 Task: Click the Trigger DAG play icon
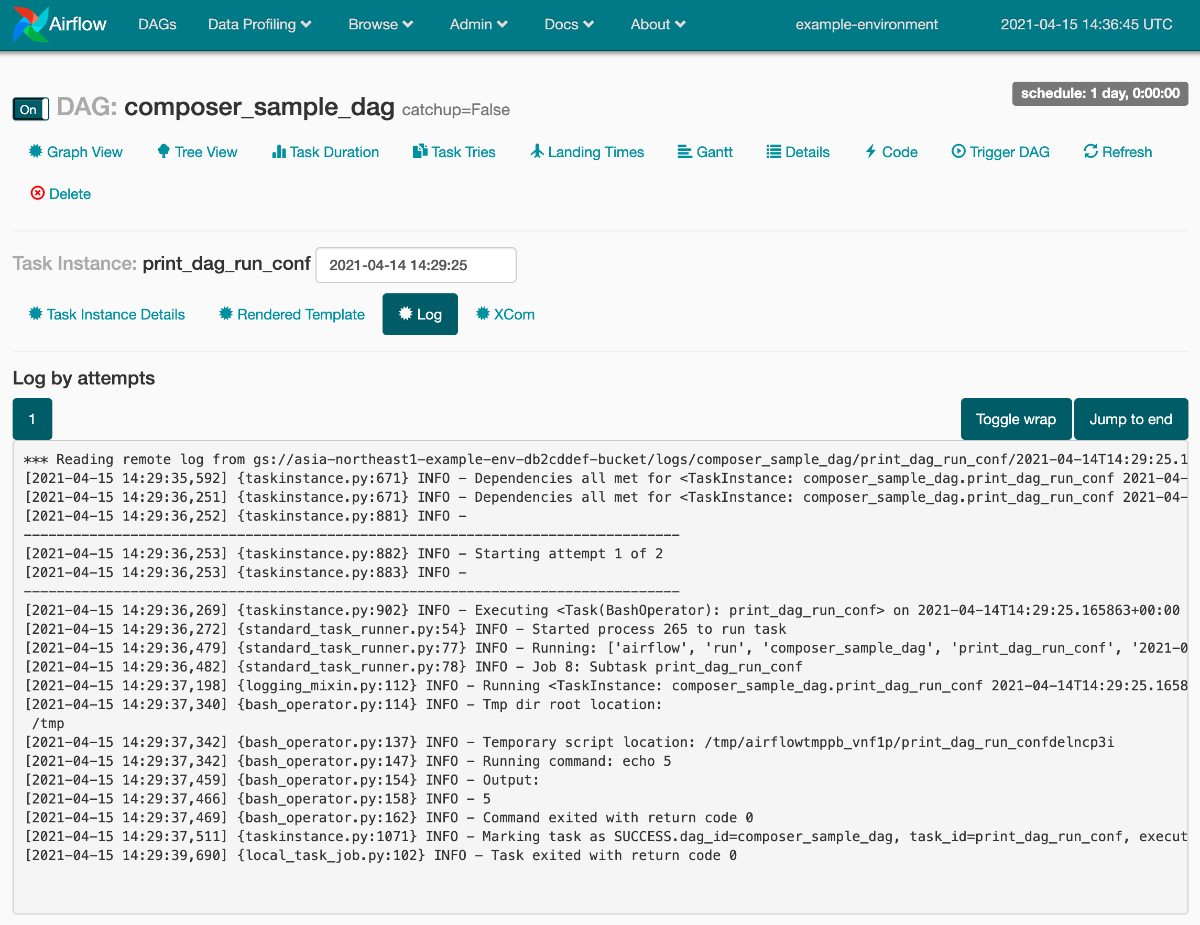(x=959, y=152)
